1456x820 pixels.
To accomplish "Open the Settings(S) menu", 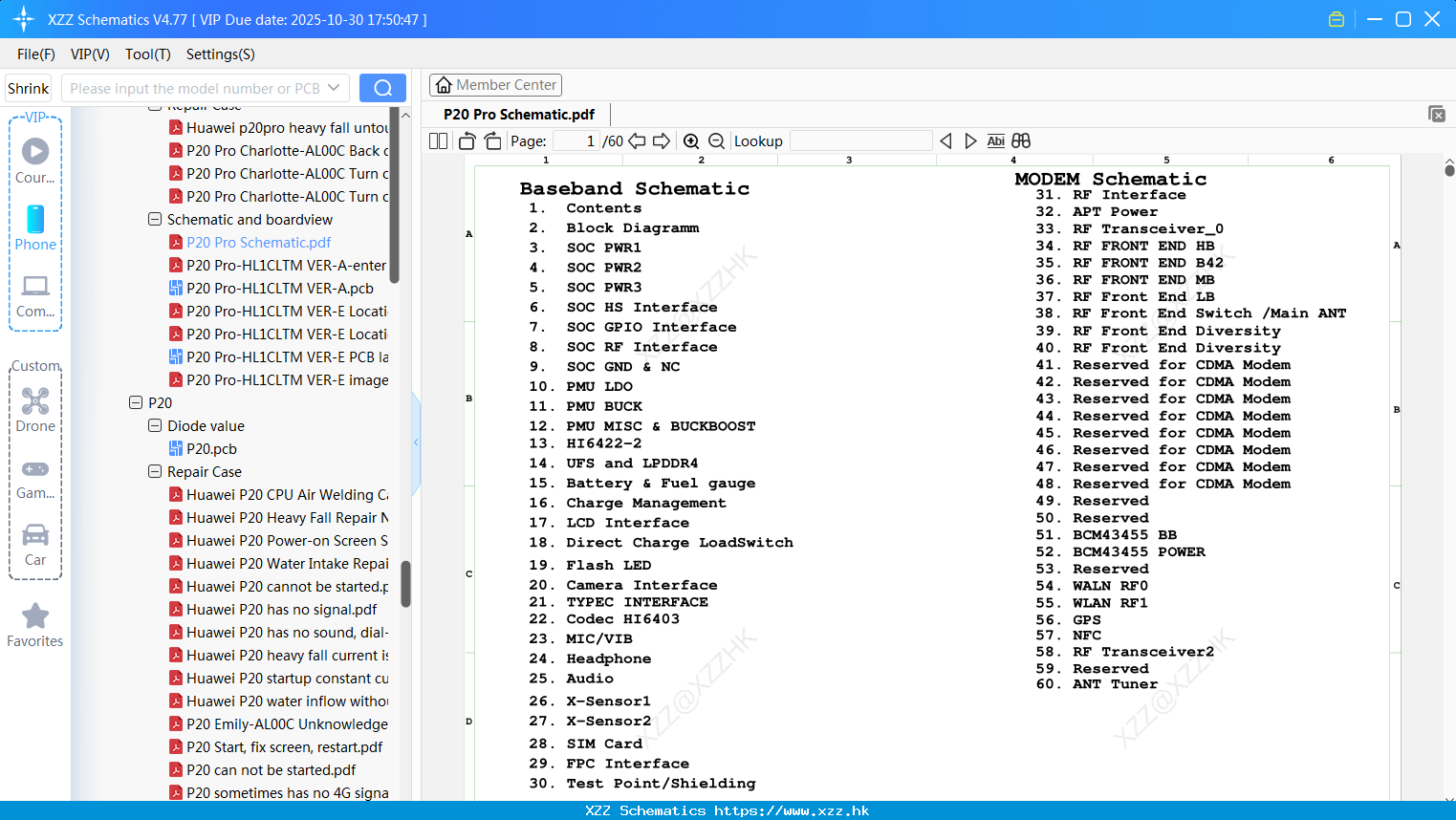I will click(221, 54).
